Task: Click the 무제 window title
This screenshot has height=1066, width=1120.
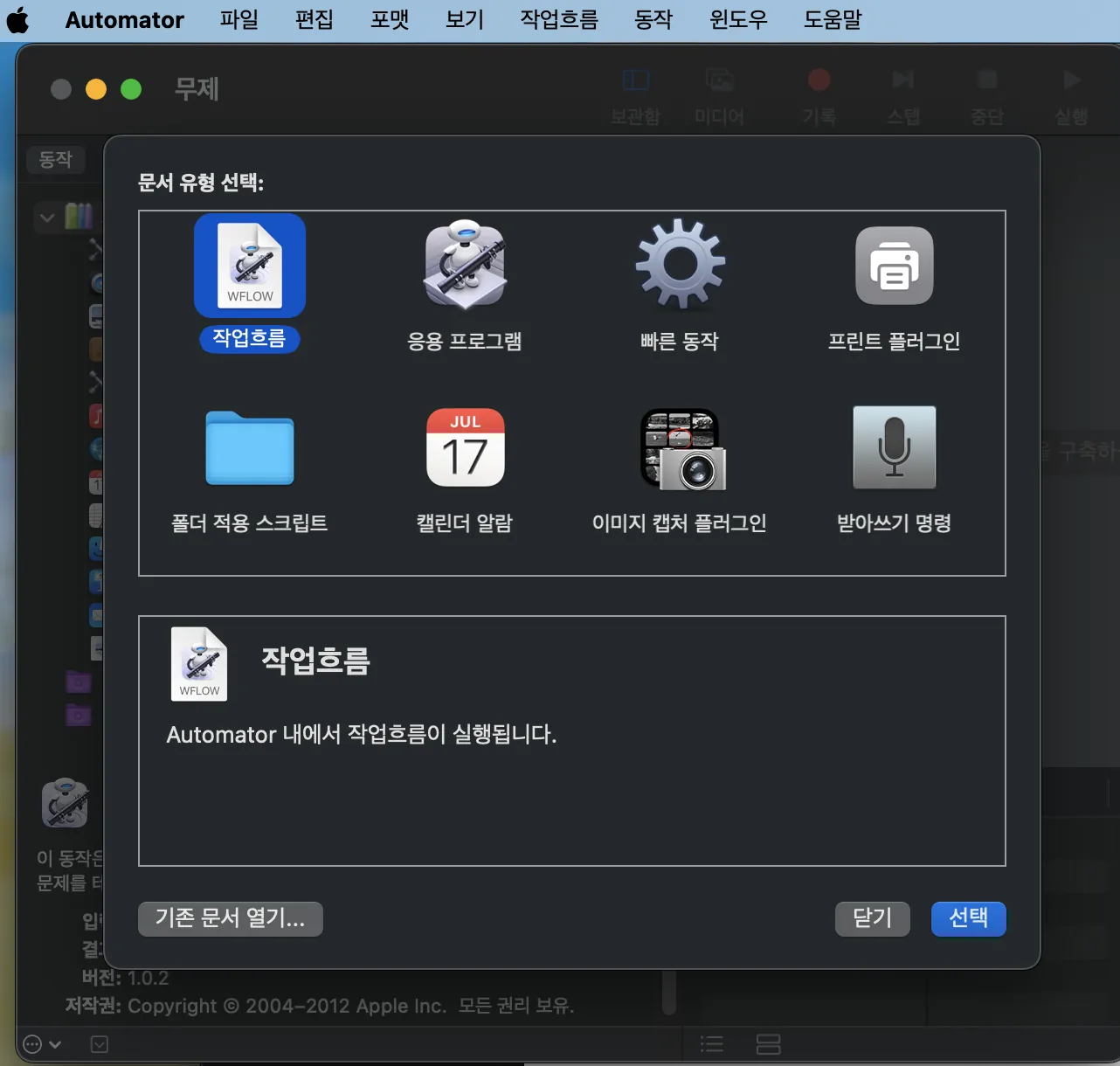Action: [197, 88]
